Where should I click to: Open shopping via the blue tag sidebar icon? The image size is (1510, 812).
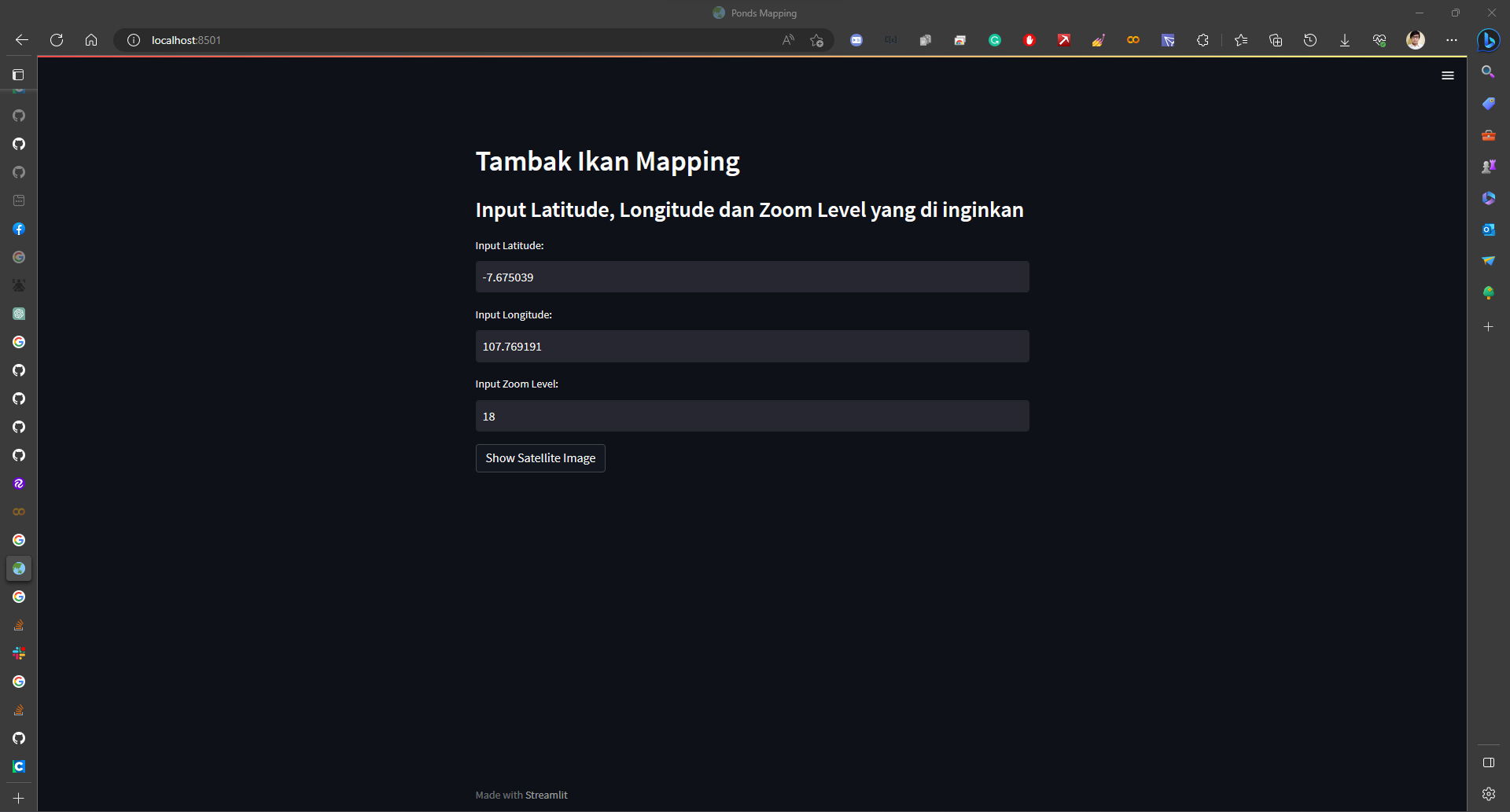[1488, 103]
